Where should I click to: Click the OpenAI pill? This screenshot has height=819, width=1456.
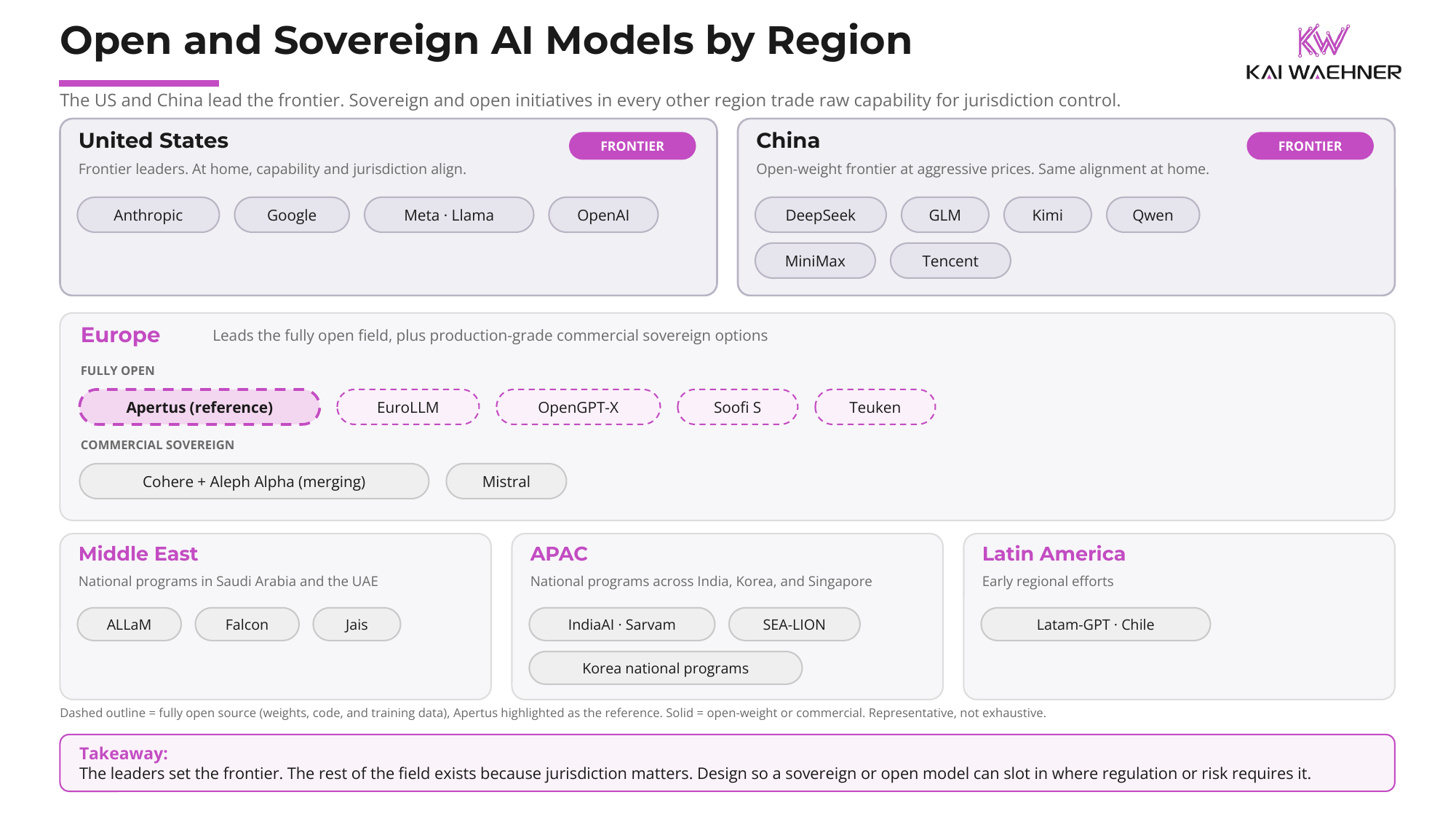(x=603, y=215)
